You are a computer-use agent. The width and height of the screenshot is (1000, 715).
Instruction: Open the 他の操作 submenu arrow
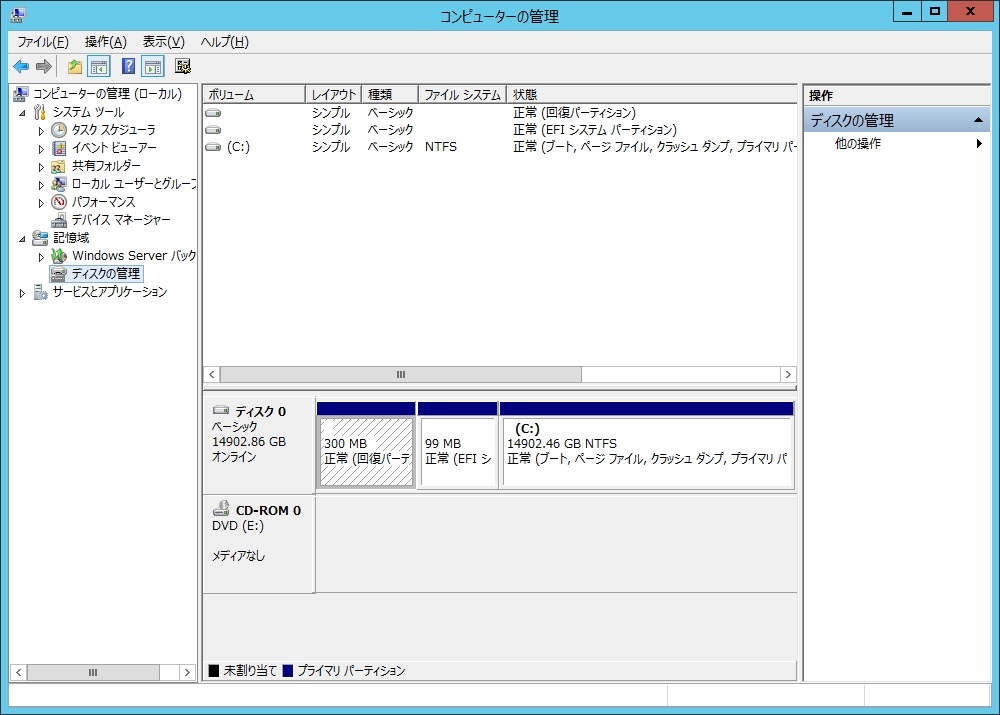pos(979,144)
